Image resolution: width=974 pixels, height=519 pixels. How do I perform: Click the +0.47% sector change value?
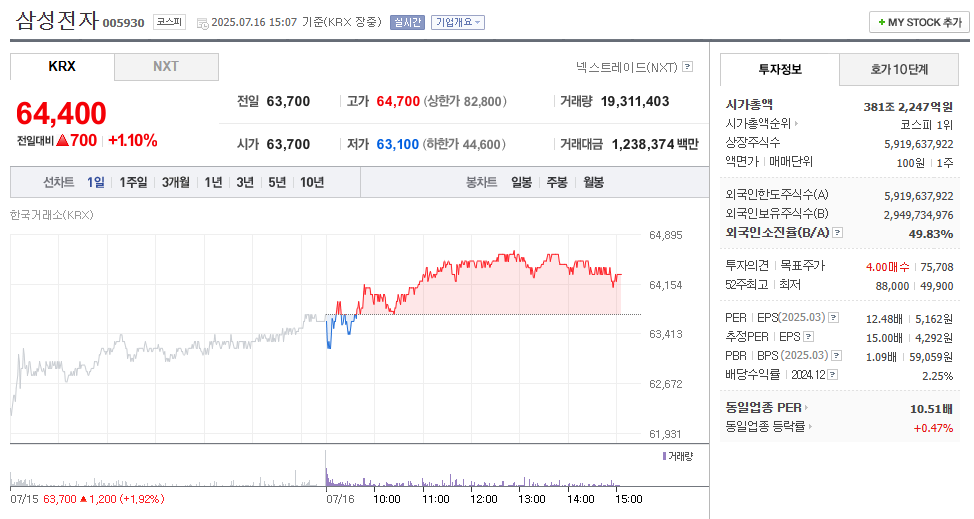pos(933,428)
